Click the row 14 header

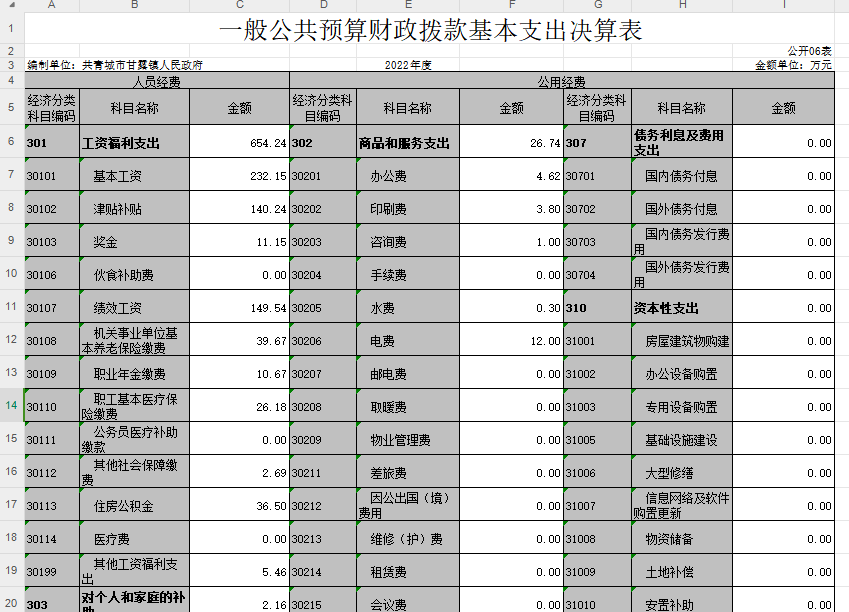(10, 405)
